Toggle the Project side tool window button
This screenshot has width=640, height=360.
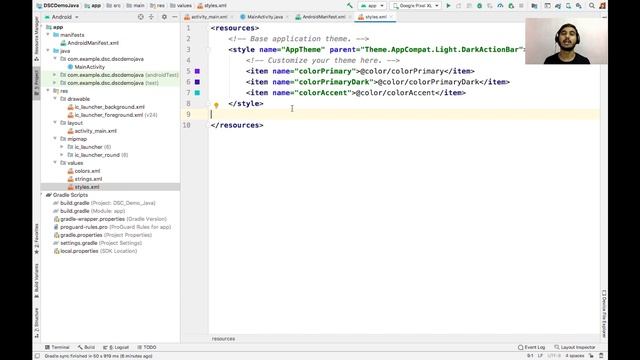pyautogui.click(x=37, y=83)
